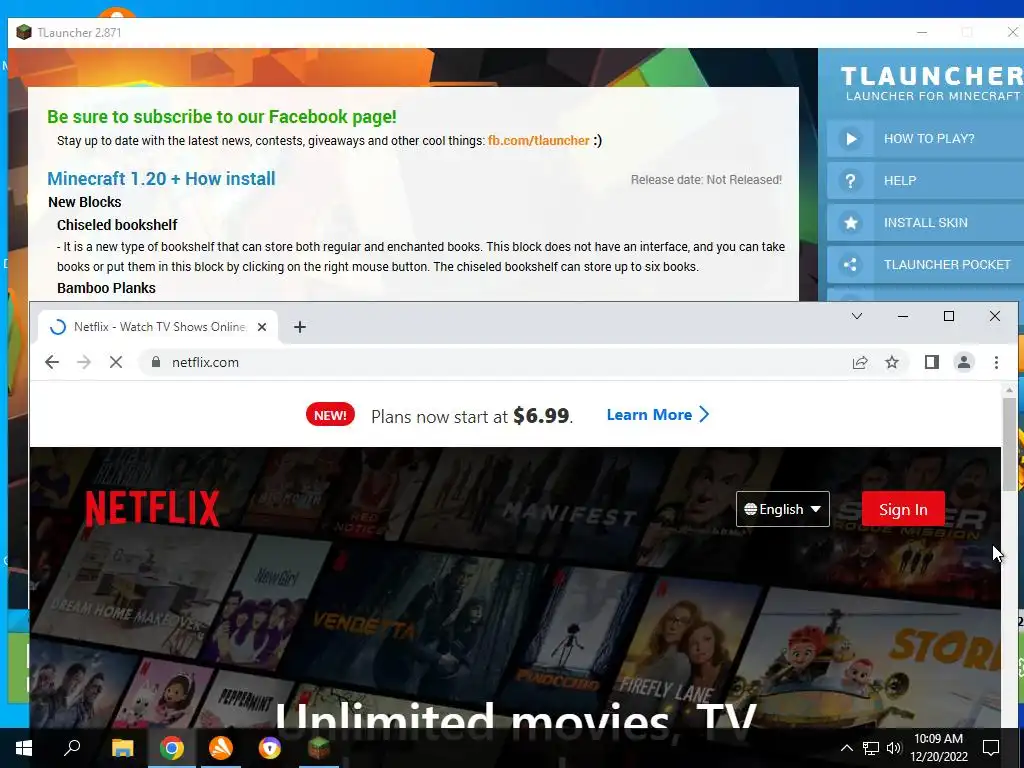The width and height of the screenshot is (1024, 768).
Task: Click the shield-shaped browser icon in taskbar
Action: [x=270, y=748]
